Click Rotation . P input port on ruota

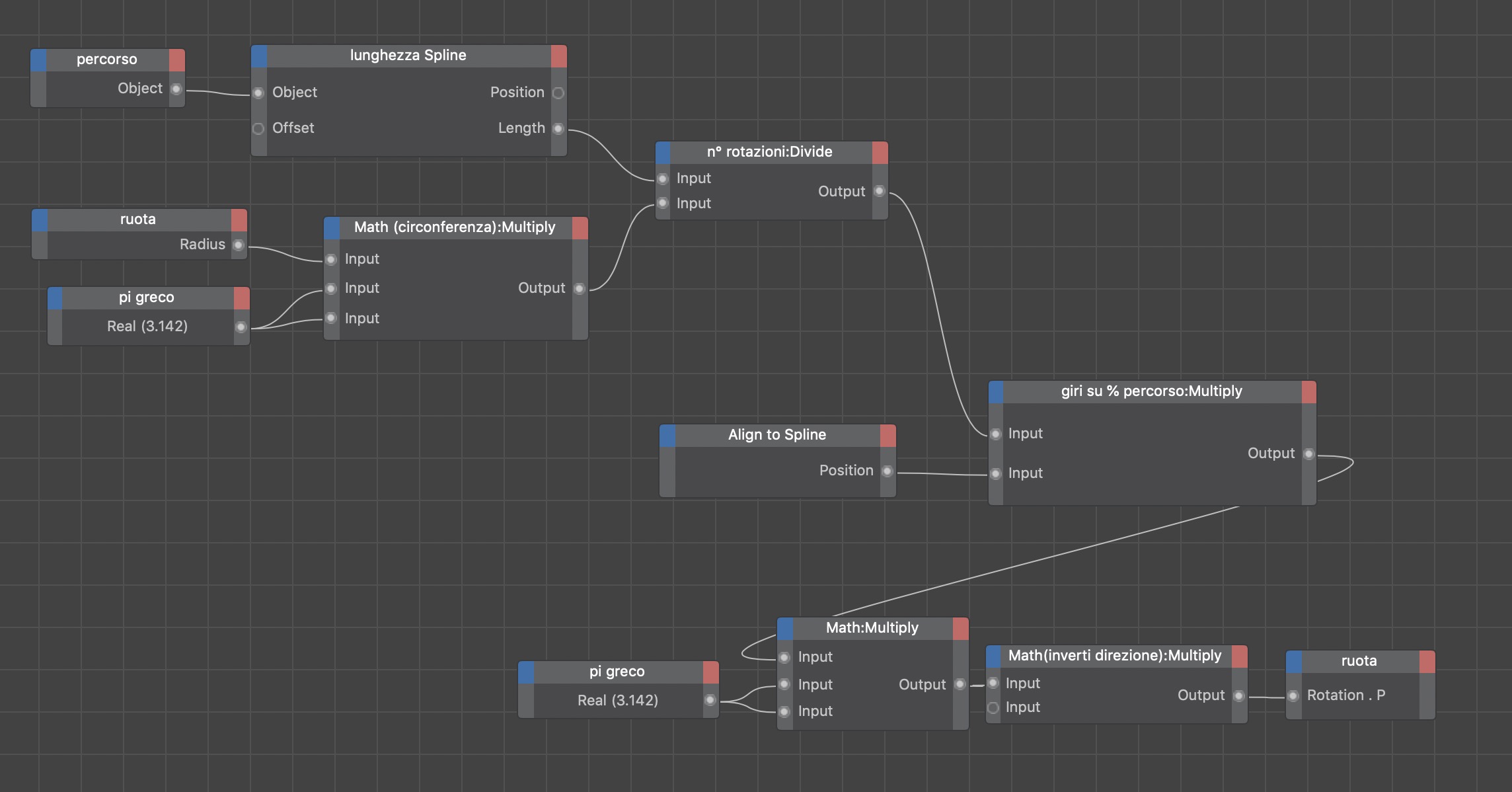[1293, 695]
